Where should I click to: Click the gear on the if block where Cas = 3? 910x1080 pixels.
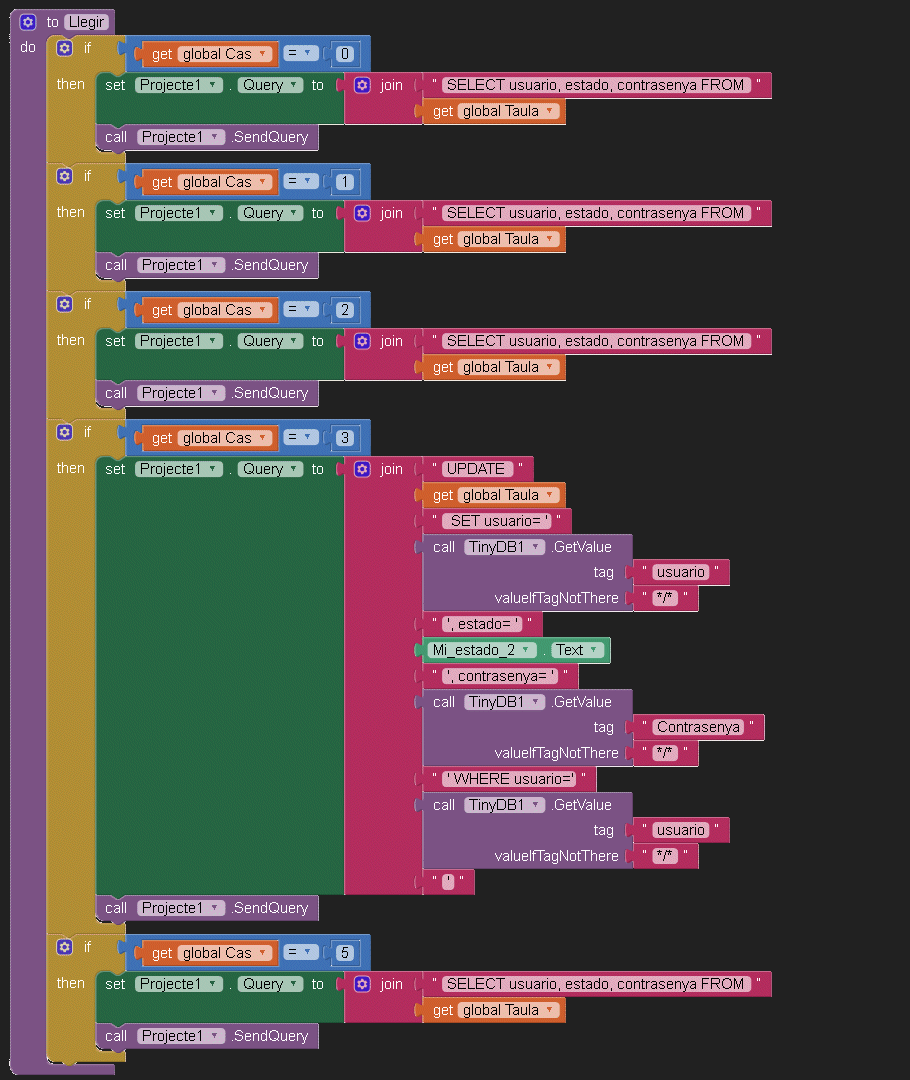(65, 432)
